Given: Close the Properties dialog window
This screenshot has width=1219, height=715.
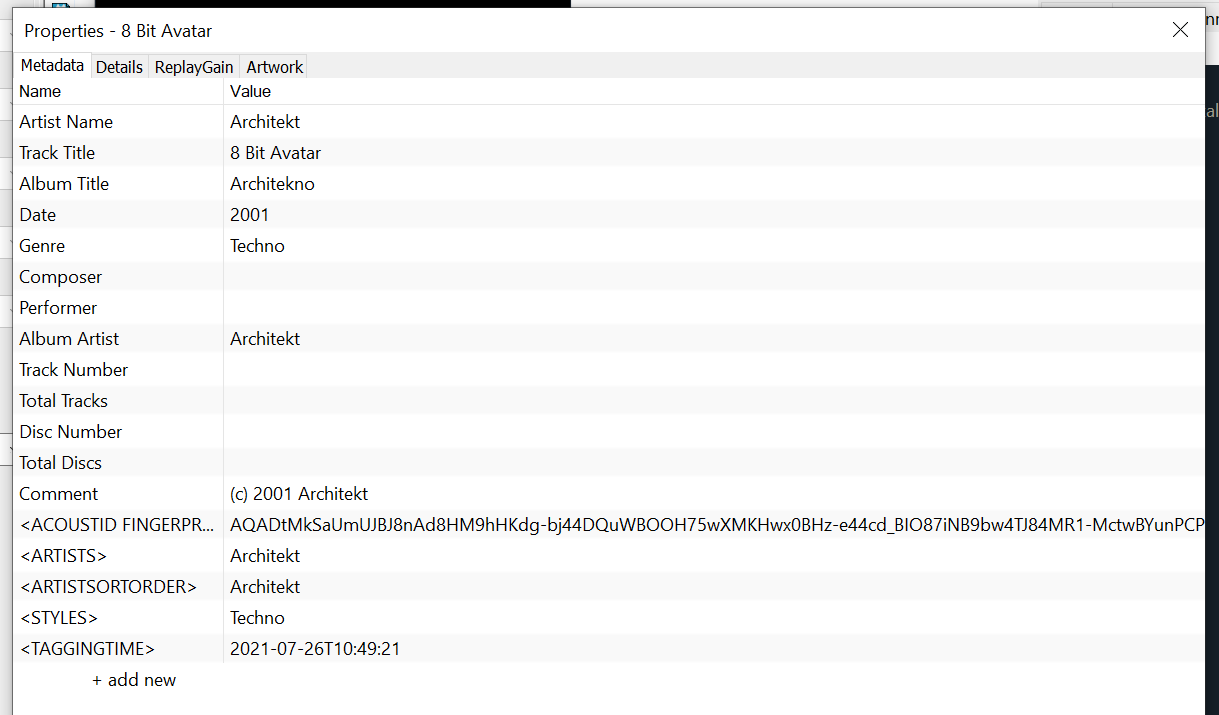Looking at the screenshot, I should [1180, 30].
